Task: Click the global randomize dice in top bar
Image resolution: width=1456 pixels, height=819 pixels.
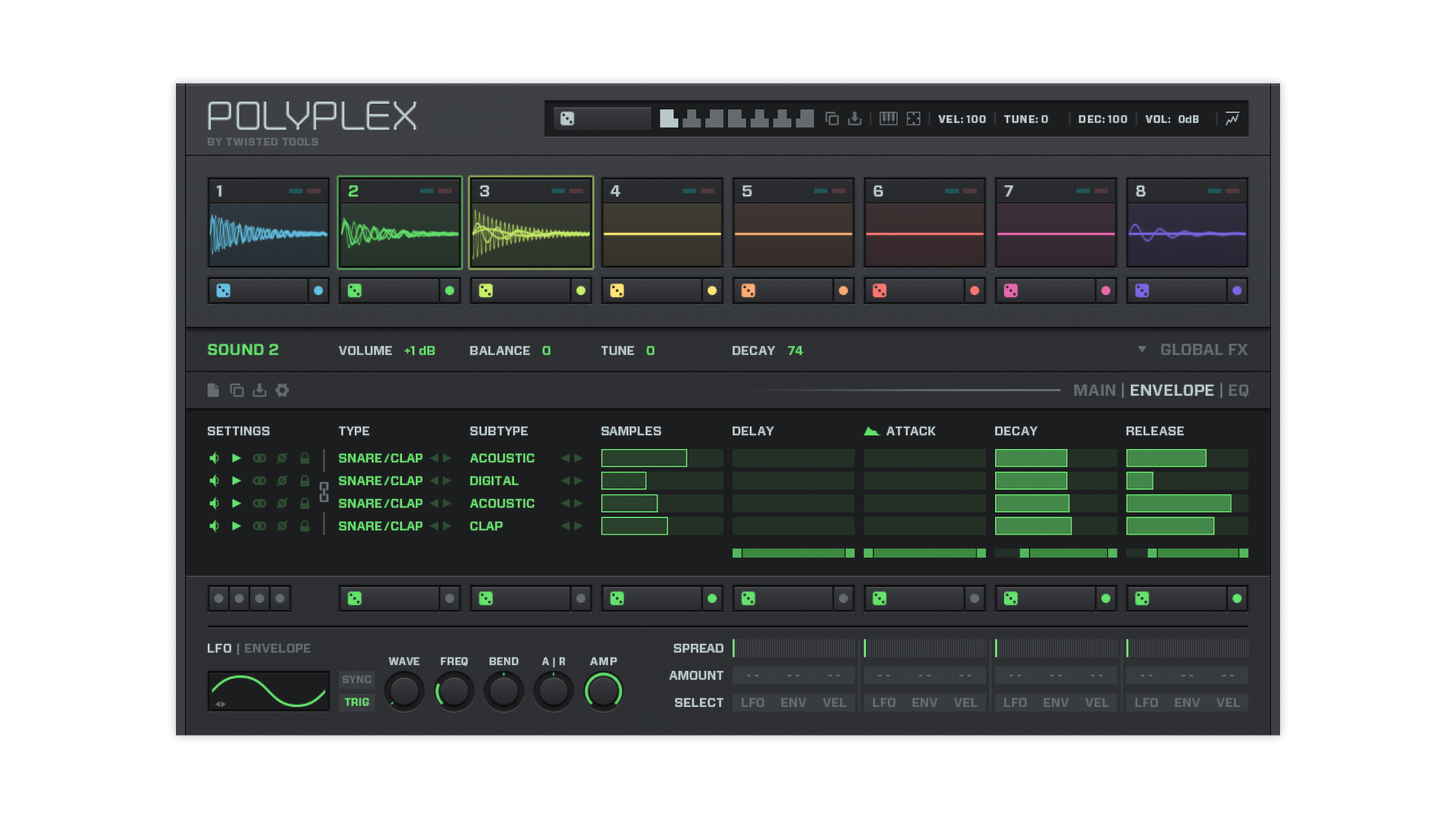Action: (x=567, y=118)
